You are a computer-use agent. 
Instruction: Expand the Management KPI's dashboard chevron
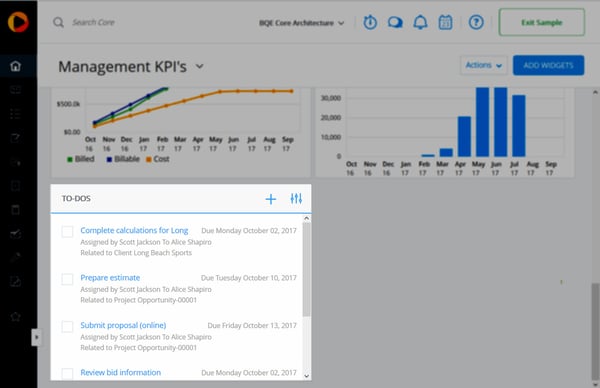pyautogui.click(x=199, y=66)
